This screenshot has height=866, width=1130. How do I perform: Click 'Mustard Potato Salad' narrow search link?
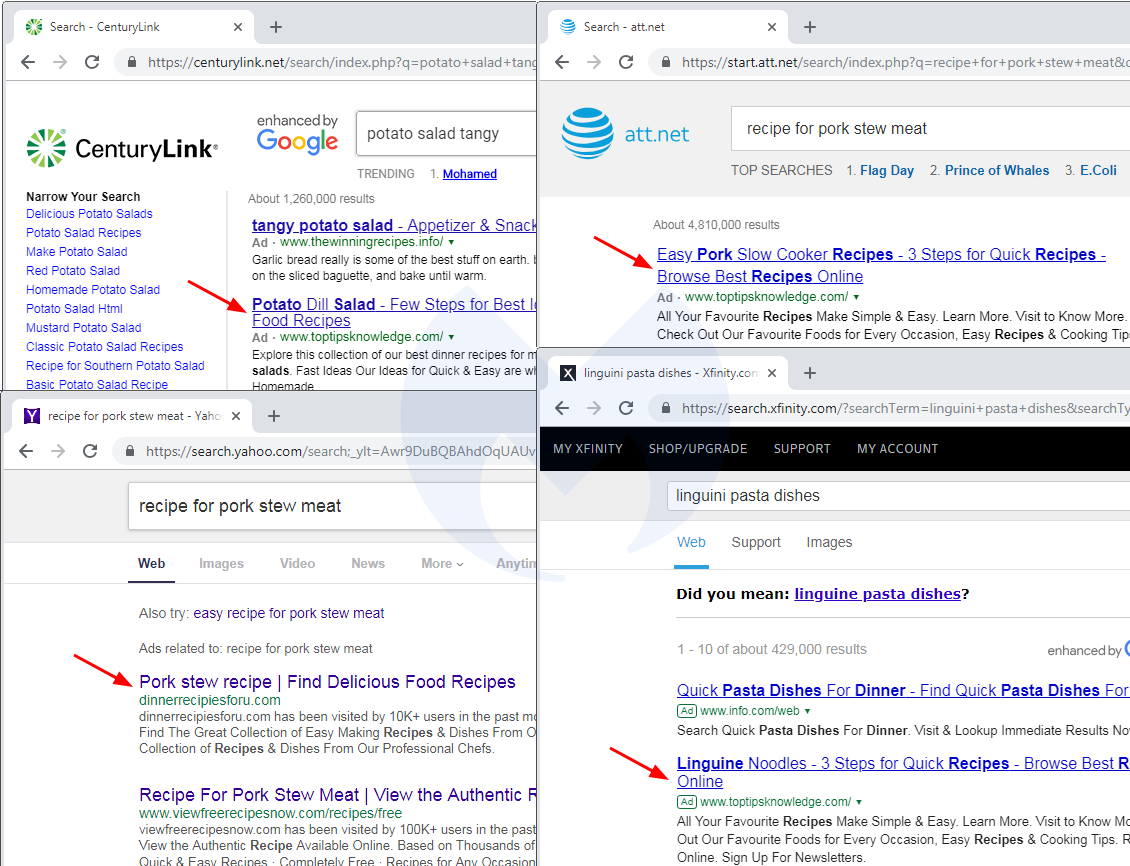[83, 328]
